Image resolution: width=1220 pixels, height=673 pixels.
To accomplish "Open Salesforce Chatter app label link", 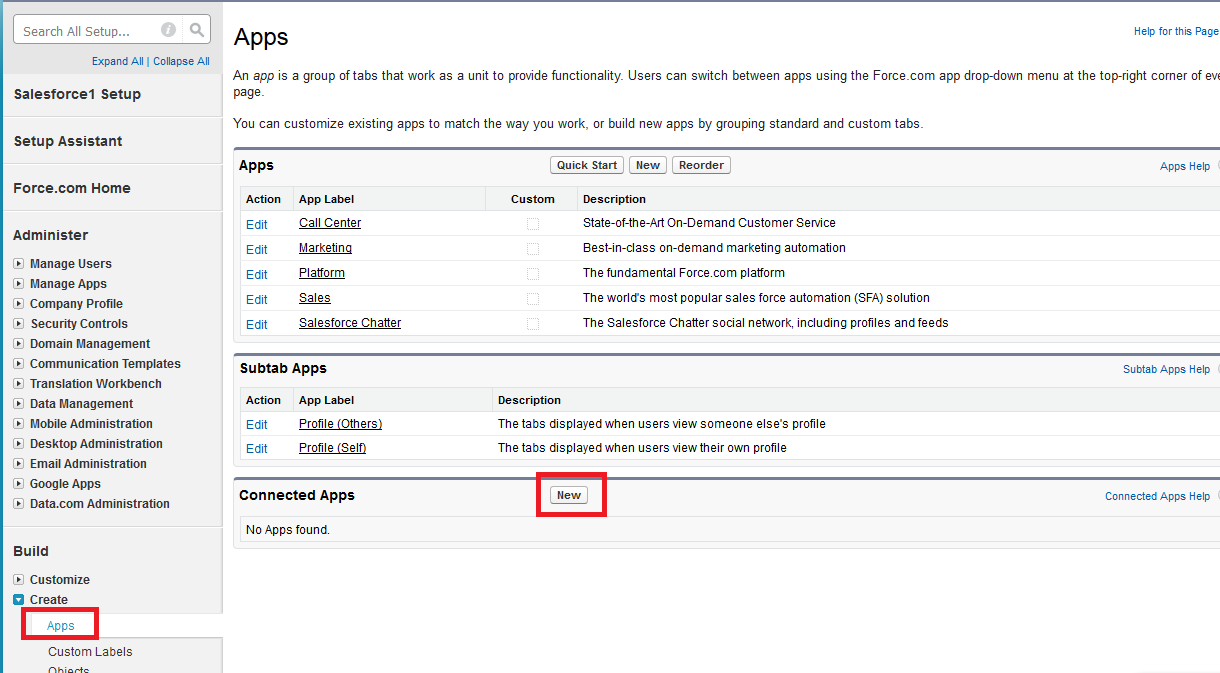I will (350, 323).
